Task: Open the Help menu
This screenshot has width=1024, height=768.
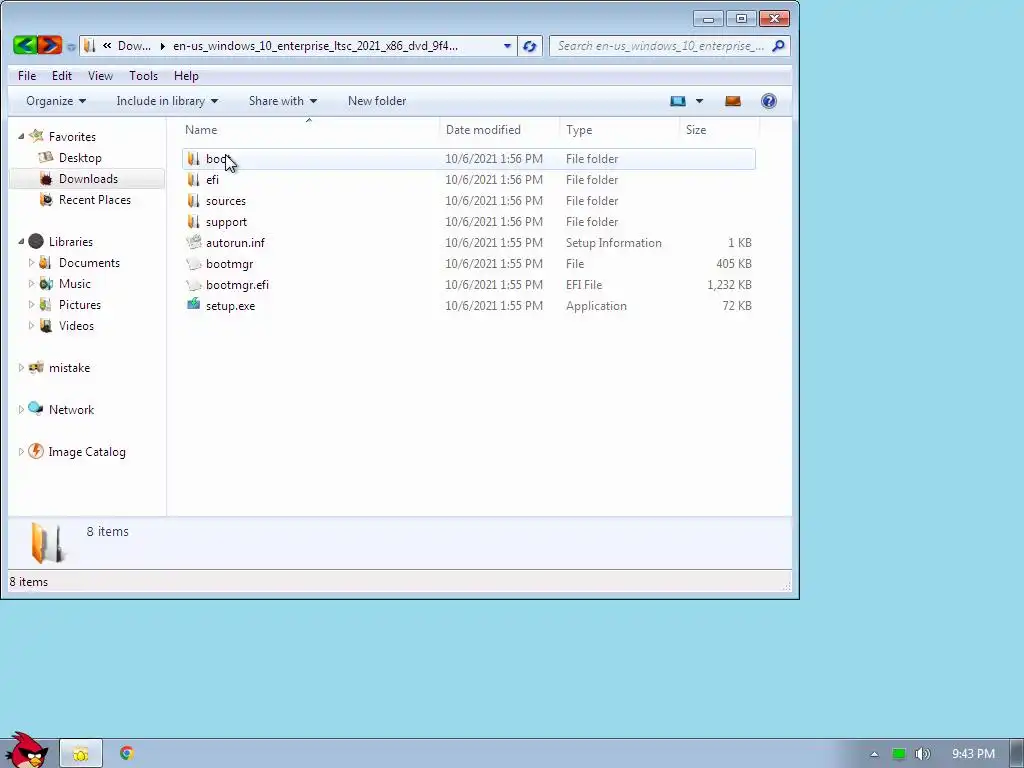Action: coord(186,76)
